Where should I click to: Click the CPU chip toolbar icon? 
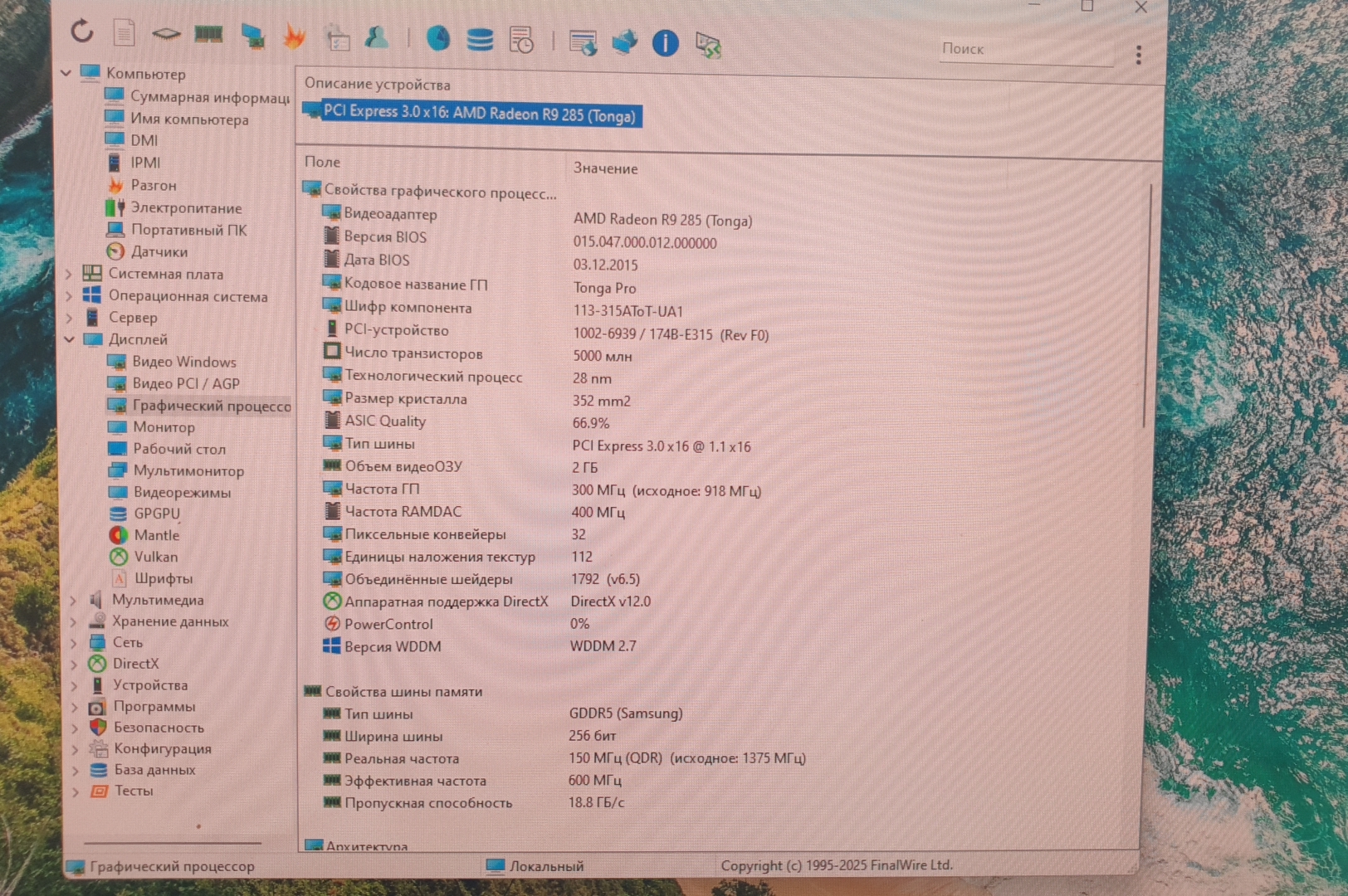(167, 34)
